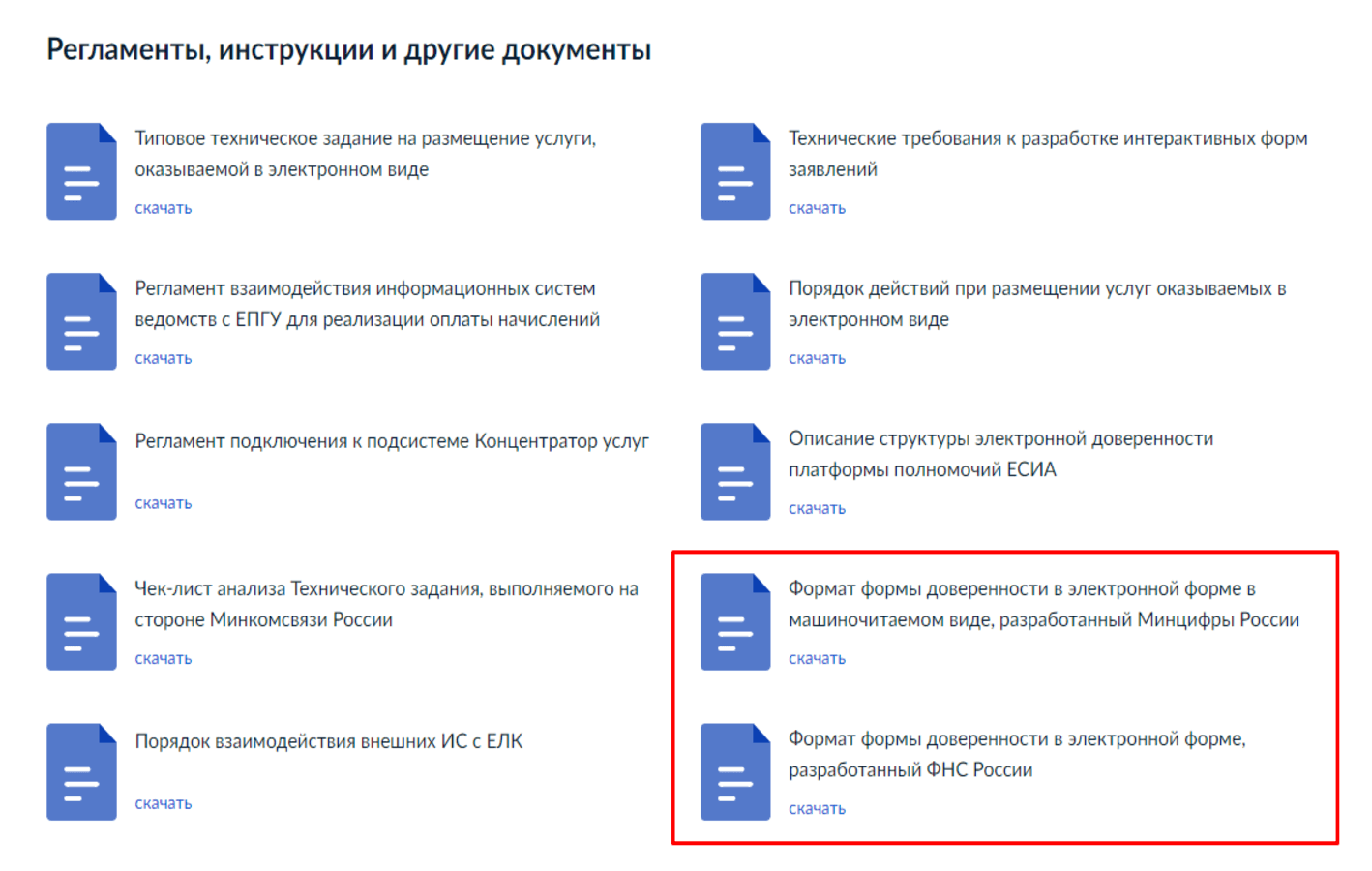This screenshot has height=871, width=1372.
Task: Click heading Регламенты, инструкции и другие документы
Action: (349, 50)
